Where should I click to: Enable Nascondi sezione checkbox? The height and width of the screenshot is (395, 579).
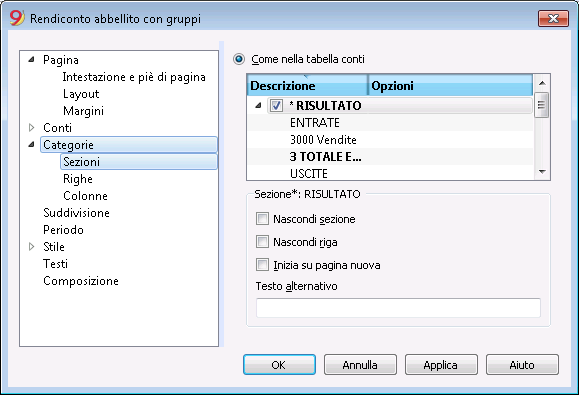262,219
